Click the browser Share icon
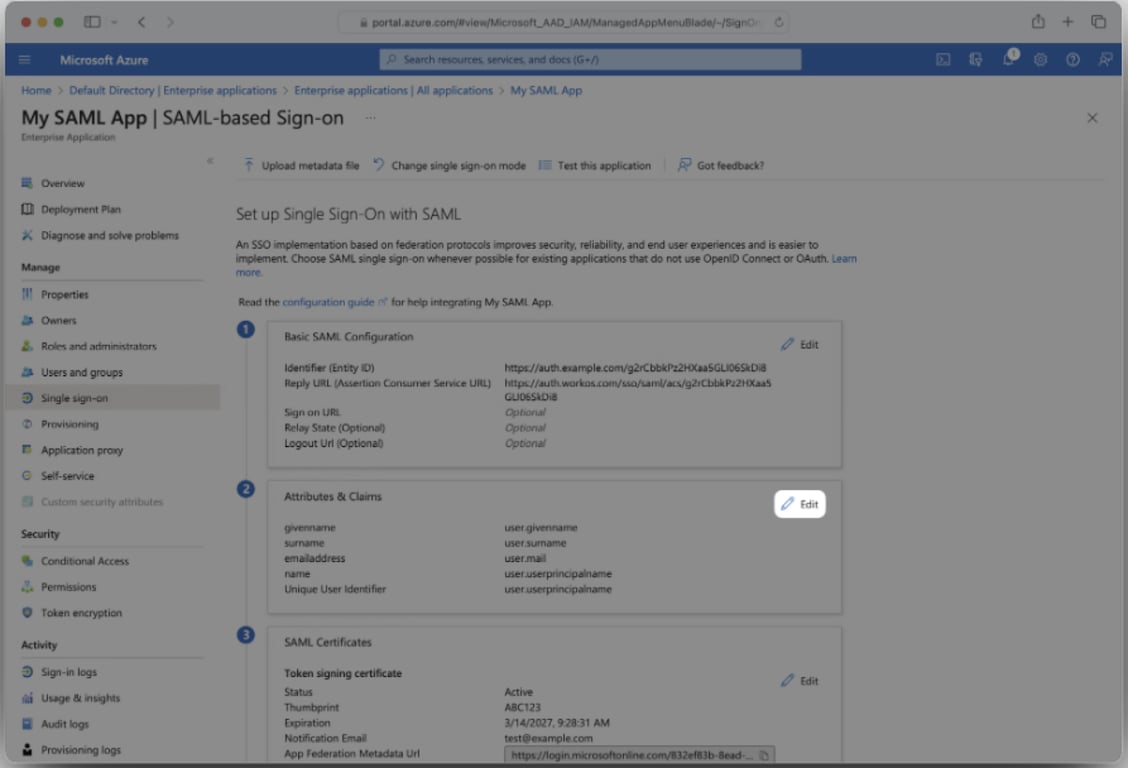This screenshot has height=768, width=1128. [x=1038, y=22]
